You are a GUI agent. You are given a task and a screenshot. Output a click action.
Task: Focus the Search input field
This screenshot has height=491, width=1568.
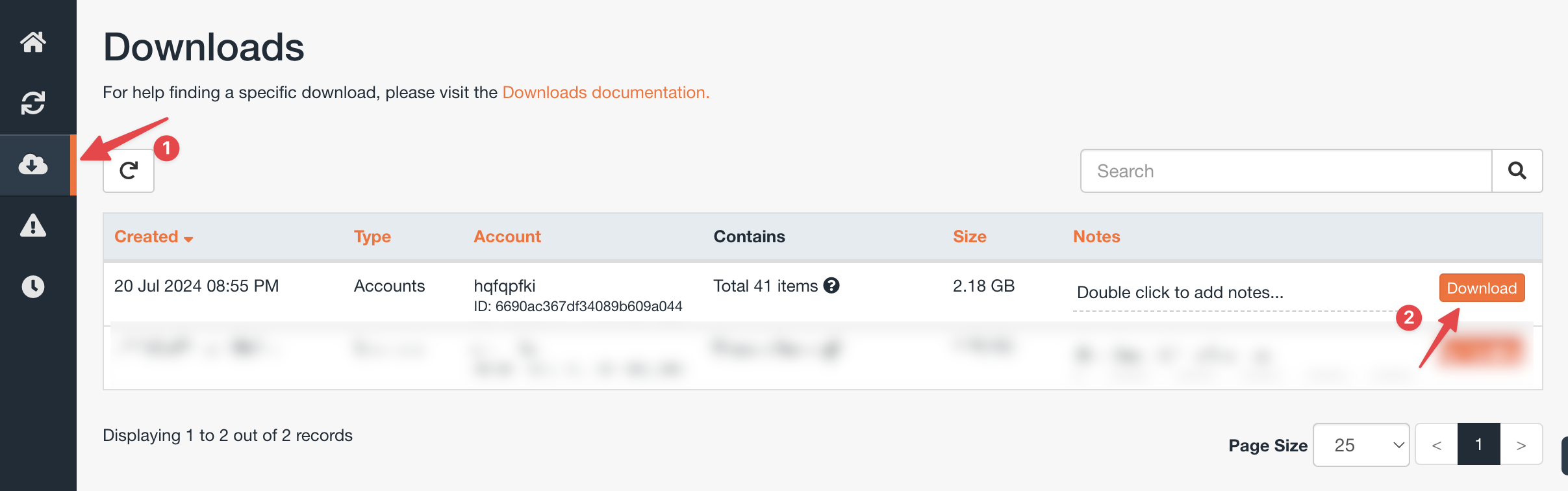tap(1286, 171)
